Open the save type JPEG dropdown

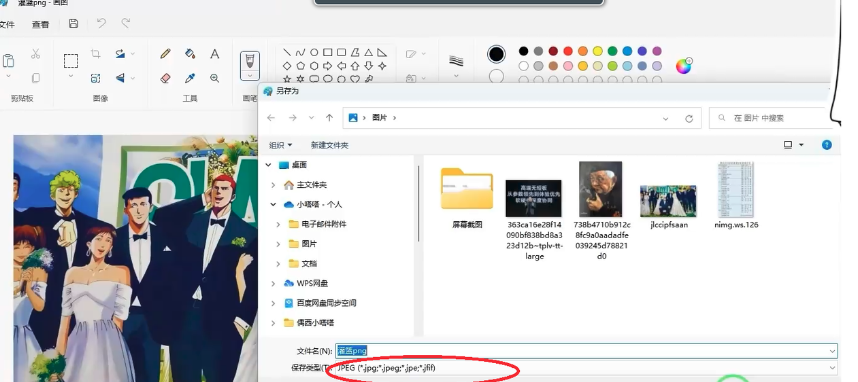(832, 368)
